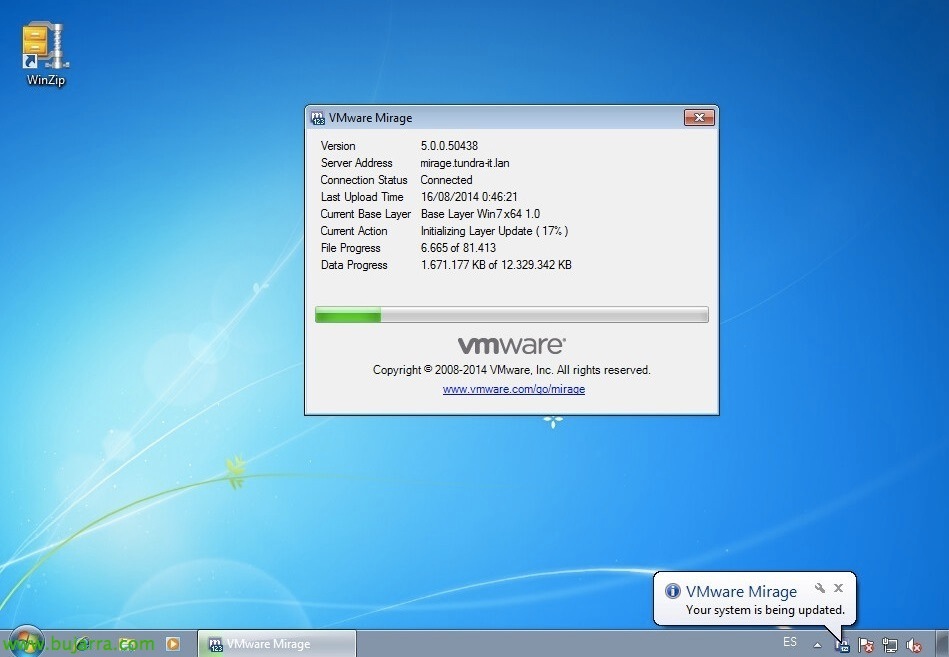Viewport: 949px width, 657px height.
Task: Click the File Progress label
Action: [350, 247]
